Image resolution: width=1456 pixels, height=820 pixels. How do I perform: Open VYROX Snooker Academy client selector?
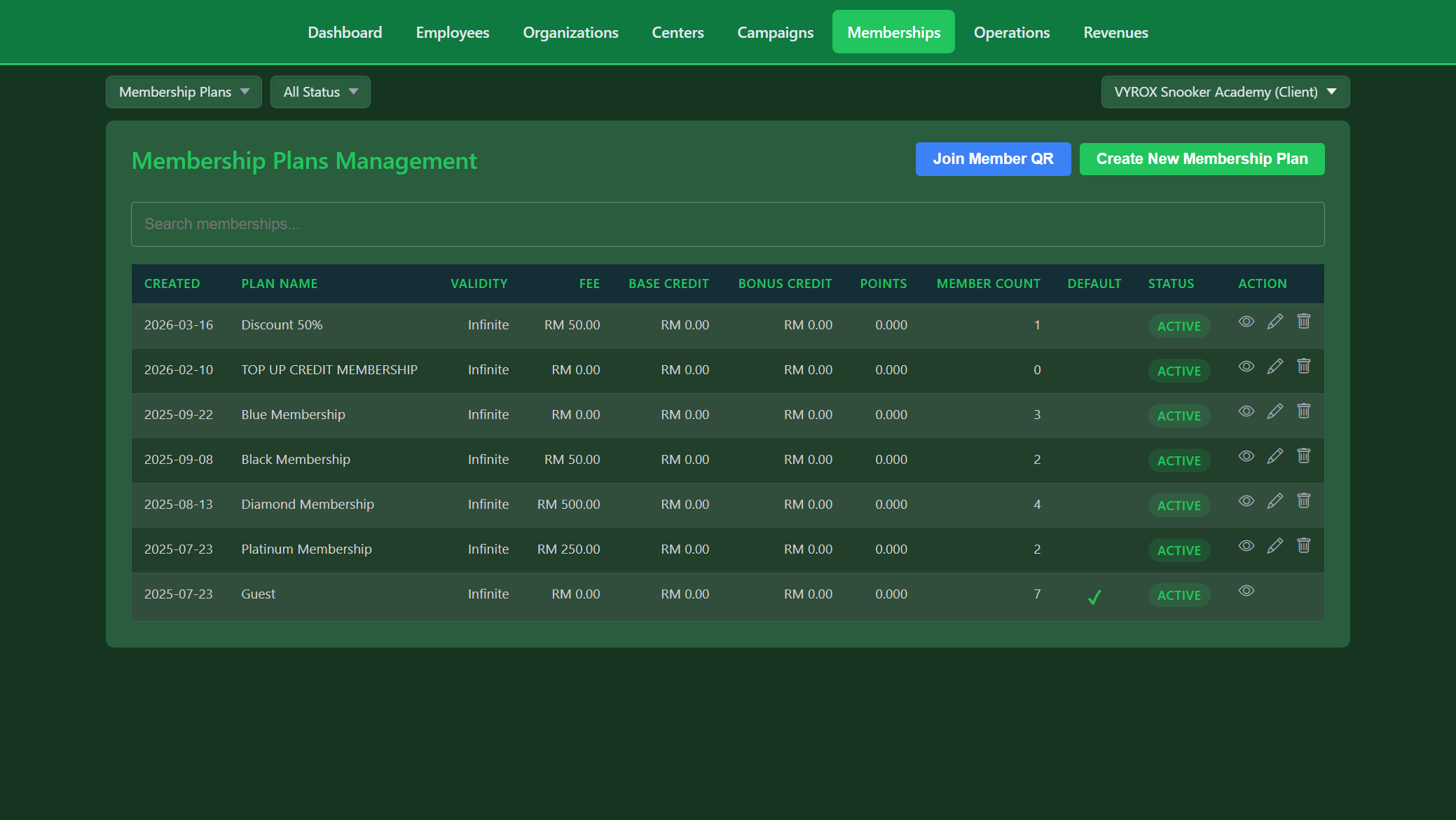pyautogui.click(x=1225, y=92)
